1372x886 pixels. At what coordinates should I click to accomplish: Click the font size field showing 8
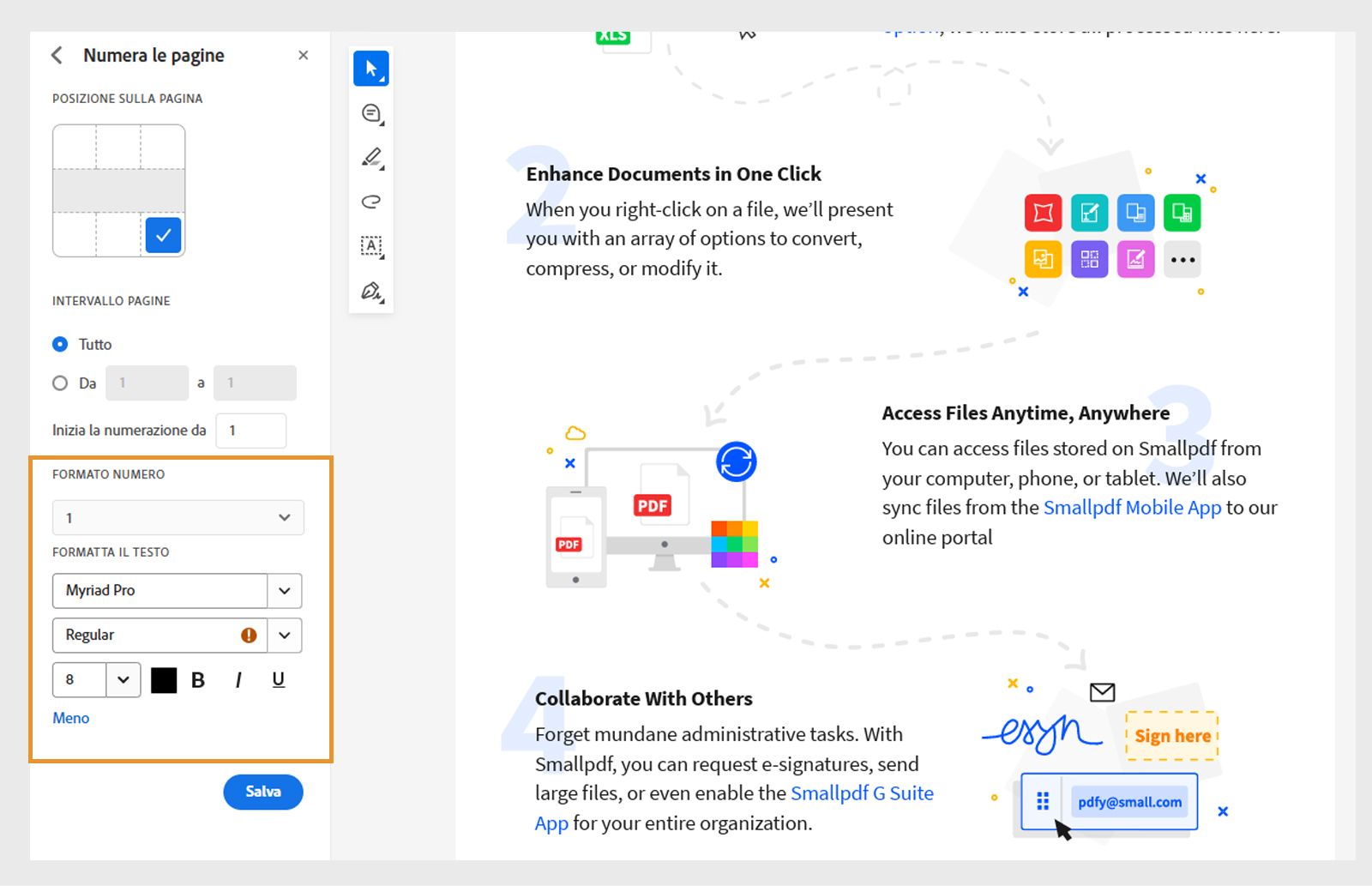point(80,680)
